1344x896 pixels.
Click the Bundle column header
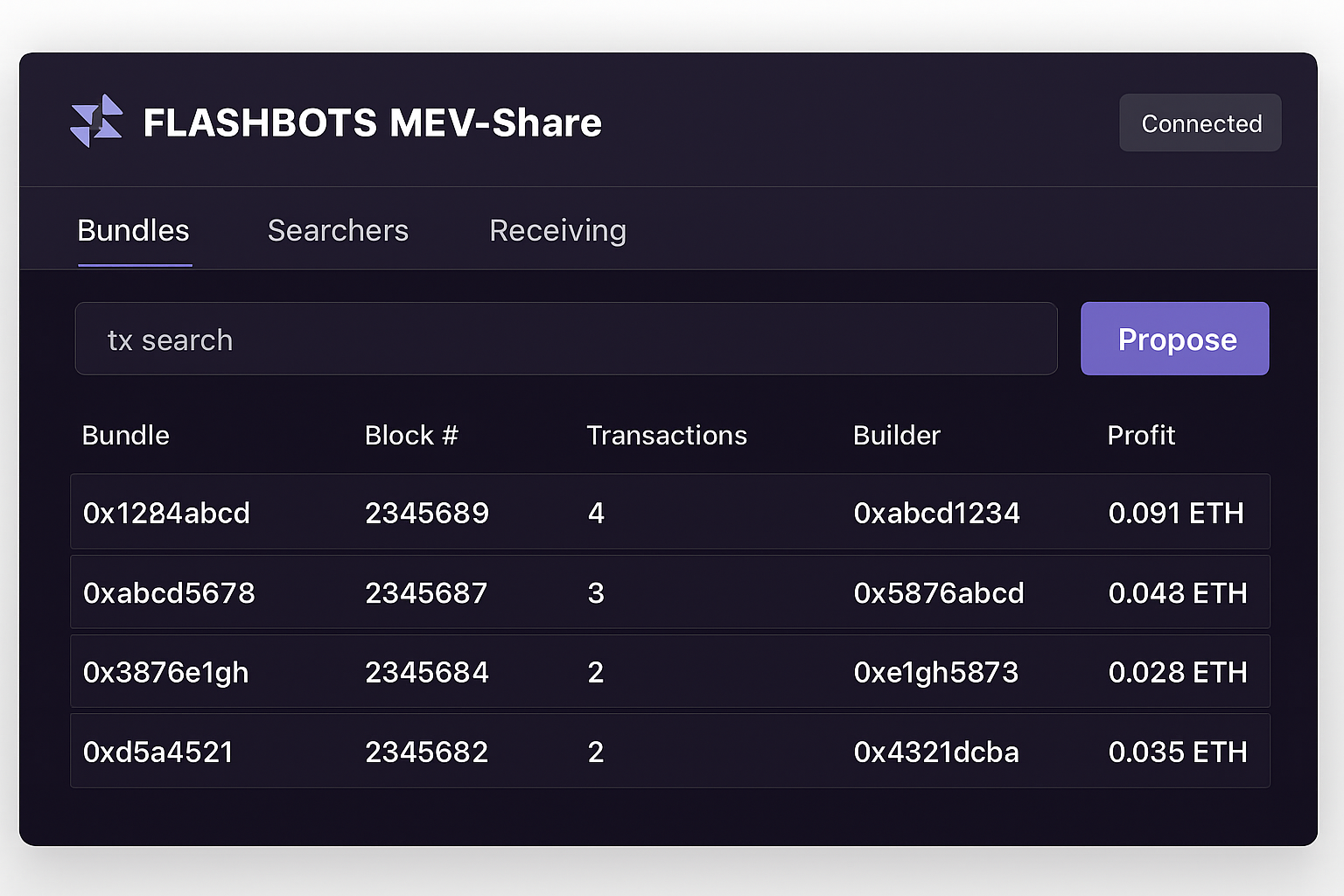(x=125, y=435)
